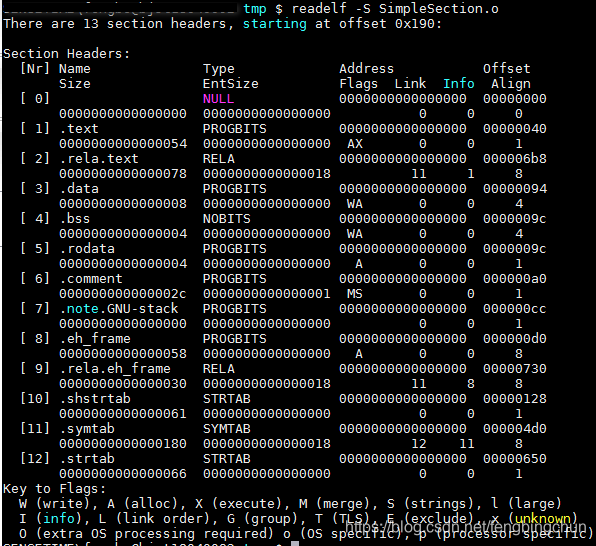The height and width of the screenshot is (546, 596).
Task: Click the 'NOBITS' type of .bss
Action: tap(227, 219)
